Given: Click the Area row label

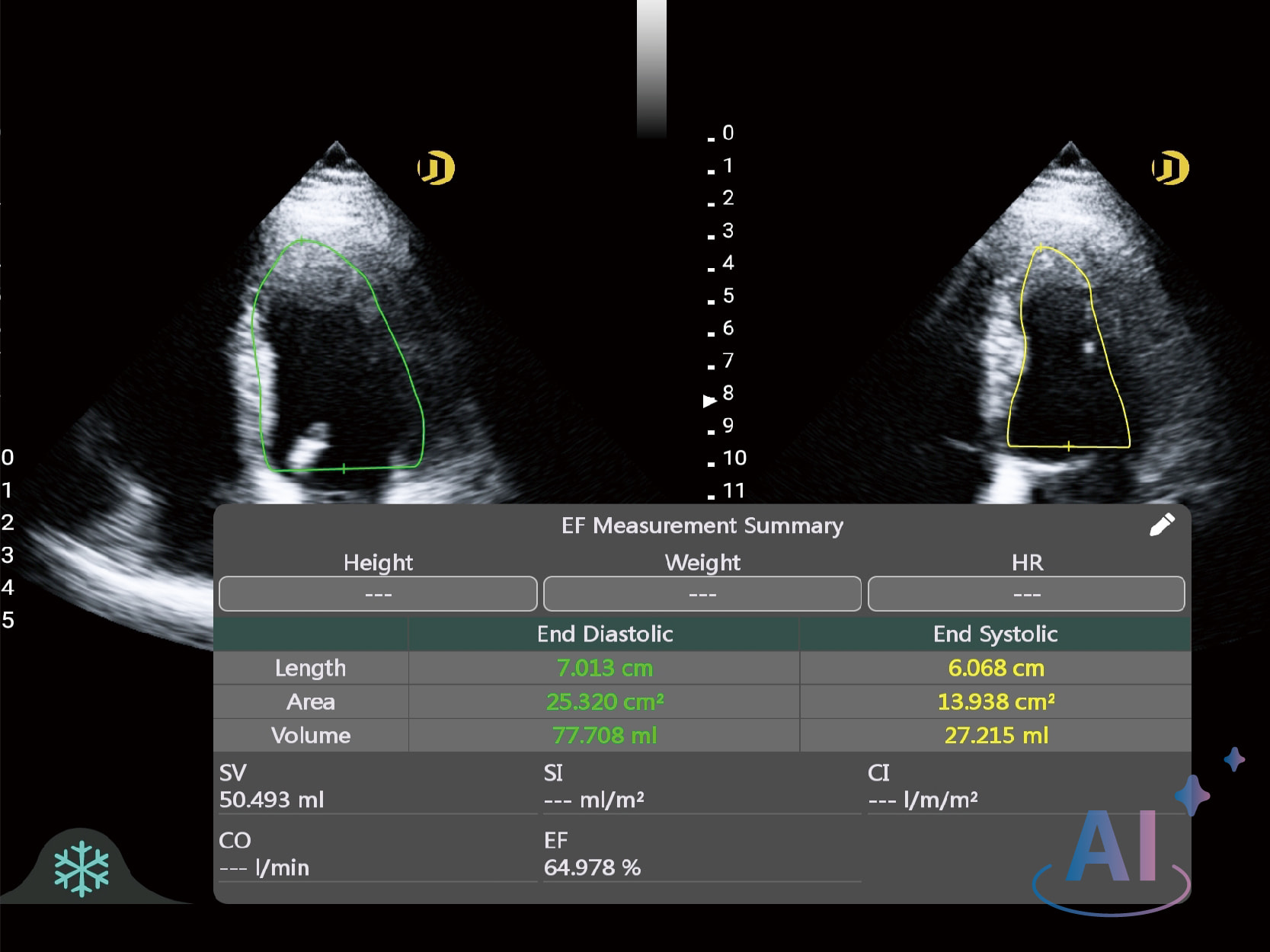Looking at the screenshot, I should pos(310,701).
